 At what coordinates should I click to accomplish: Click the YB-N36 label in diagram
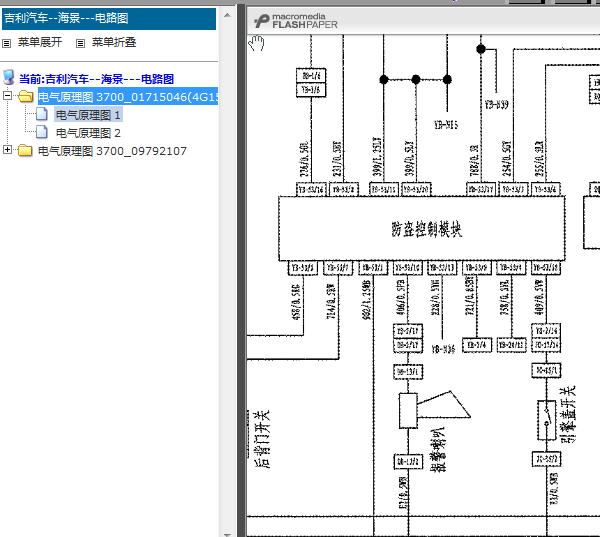pyautogui.click(x=443, y=349)
